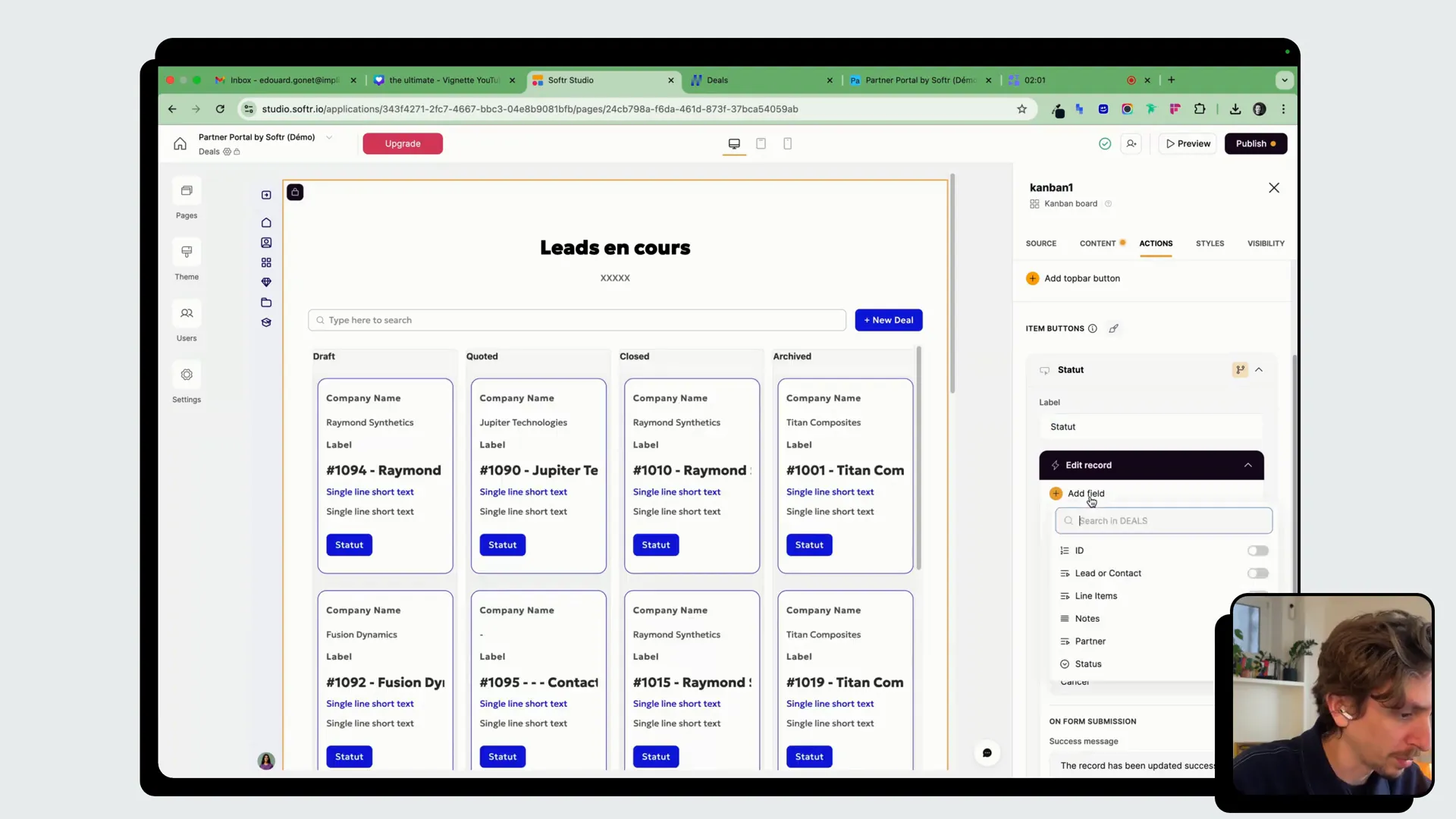Open the Users panel icon
Image resolution: width=1456 pixels, height=819 pixels.
[x=187, y=314]
